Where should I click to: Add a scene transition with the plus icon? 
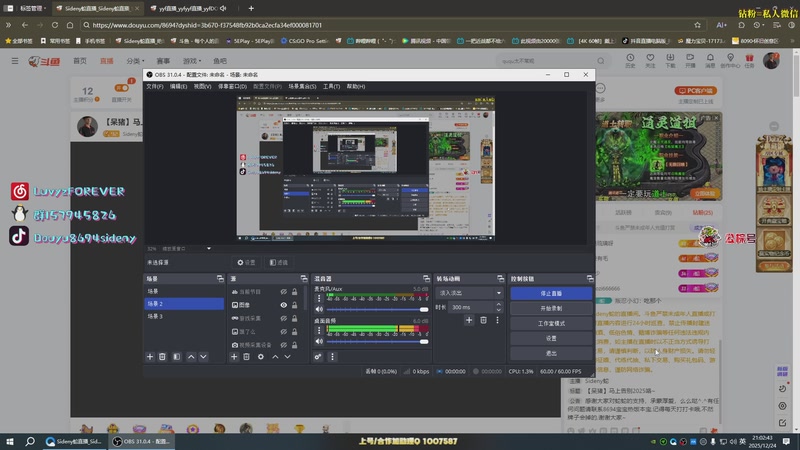pos(469,320)
